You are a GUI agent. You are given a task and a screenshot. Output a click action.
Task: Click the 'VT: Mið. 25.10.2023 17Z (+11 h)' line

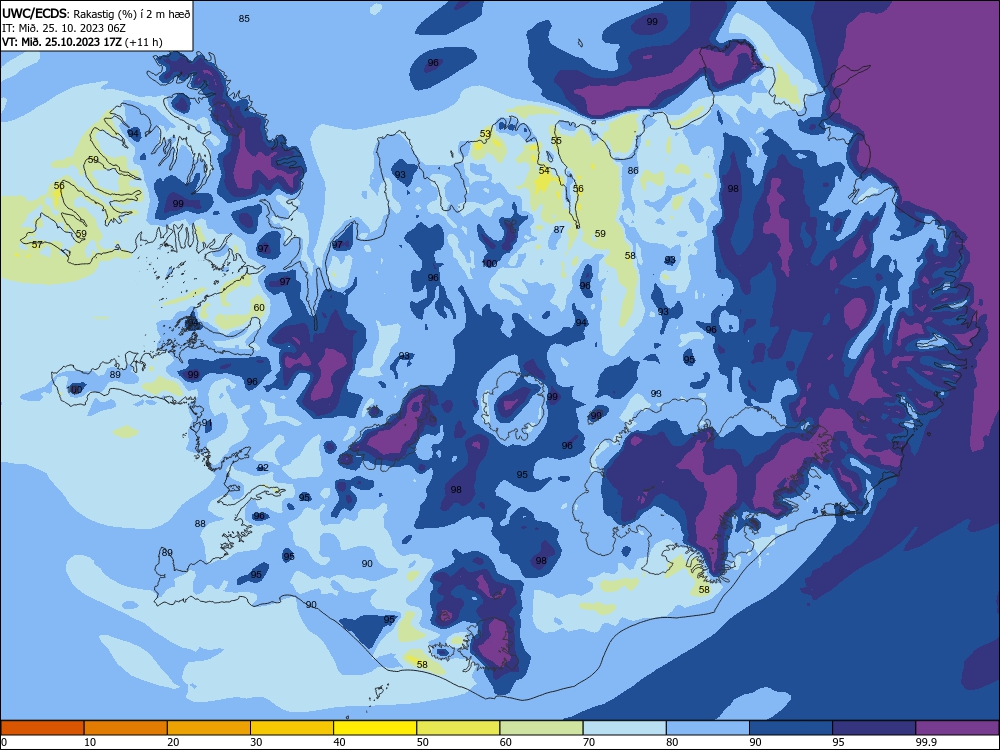(82, 42)
